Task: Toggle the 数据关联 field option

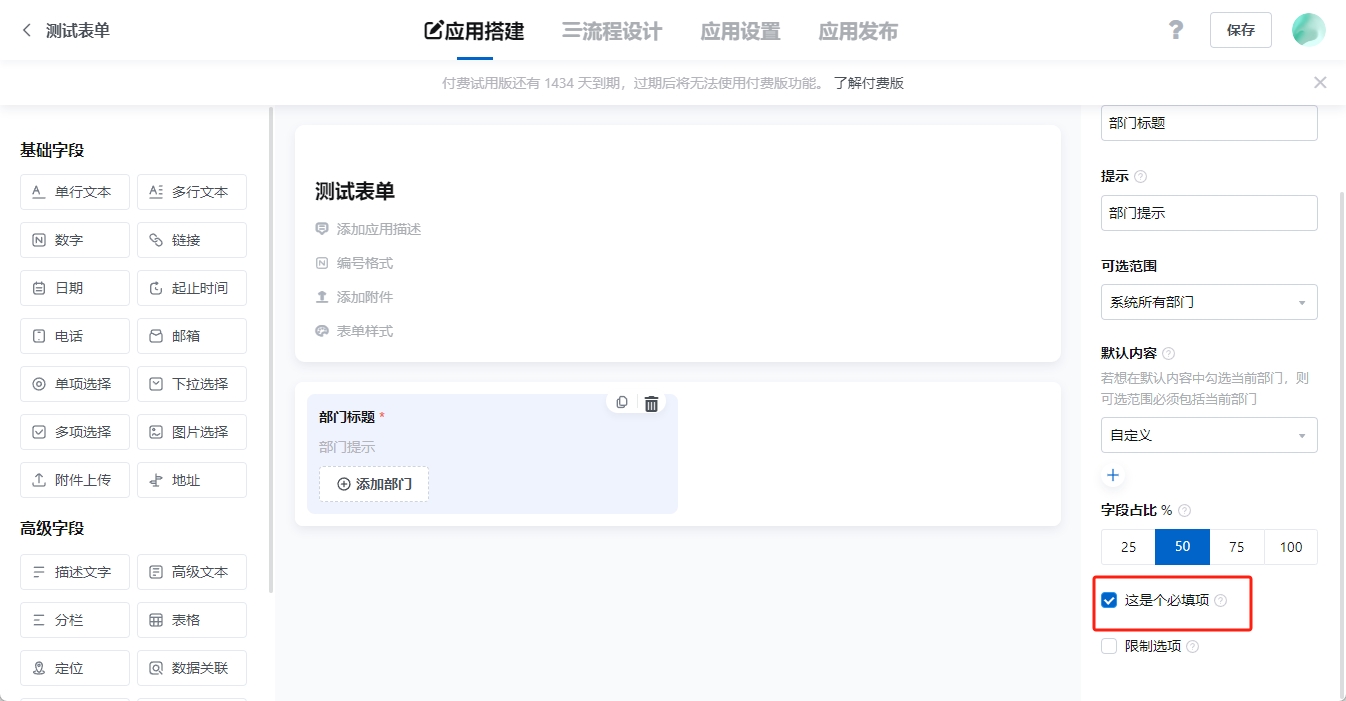Action: (191, 667)
